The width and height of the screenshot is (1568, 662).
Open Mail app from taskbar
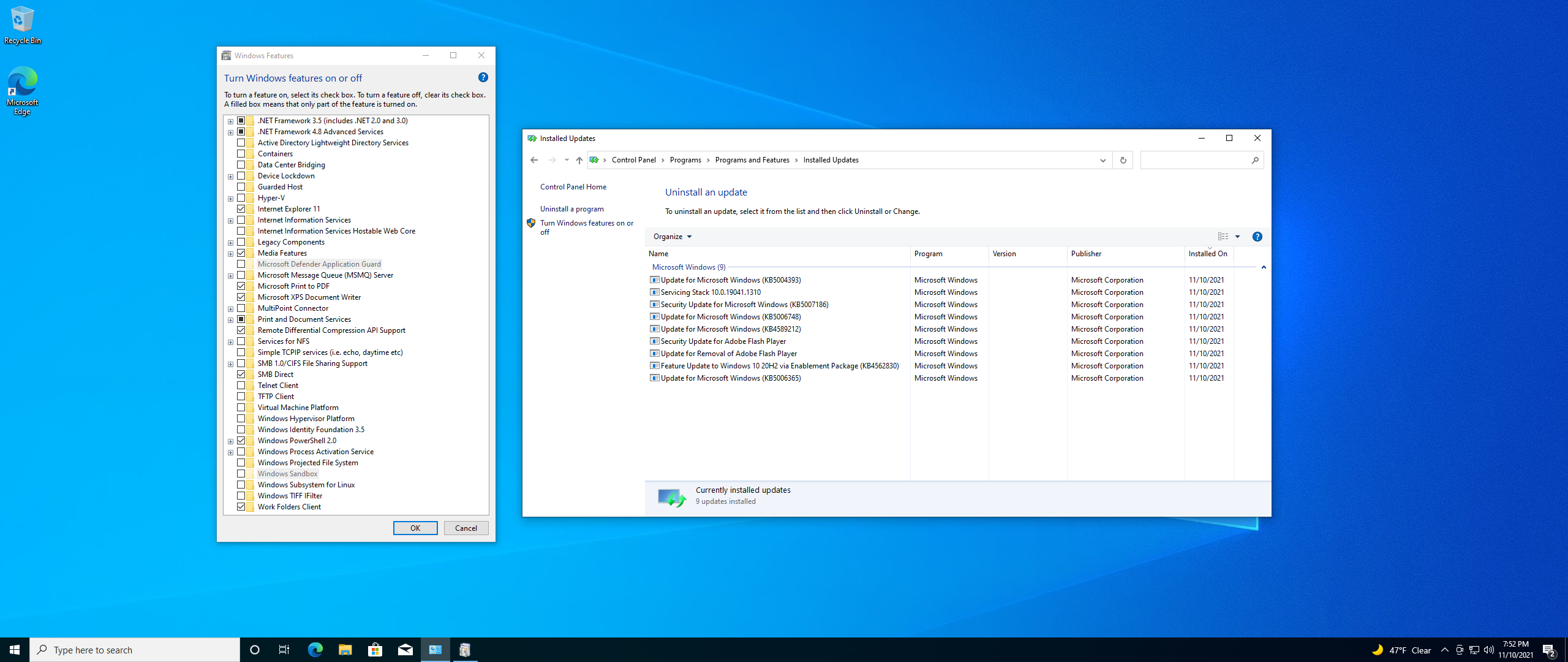[405, 650]
